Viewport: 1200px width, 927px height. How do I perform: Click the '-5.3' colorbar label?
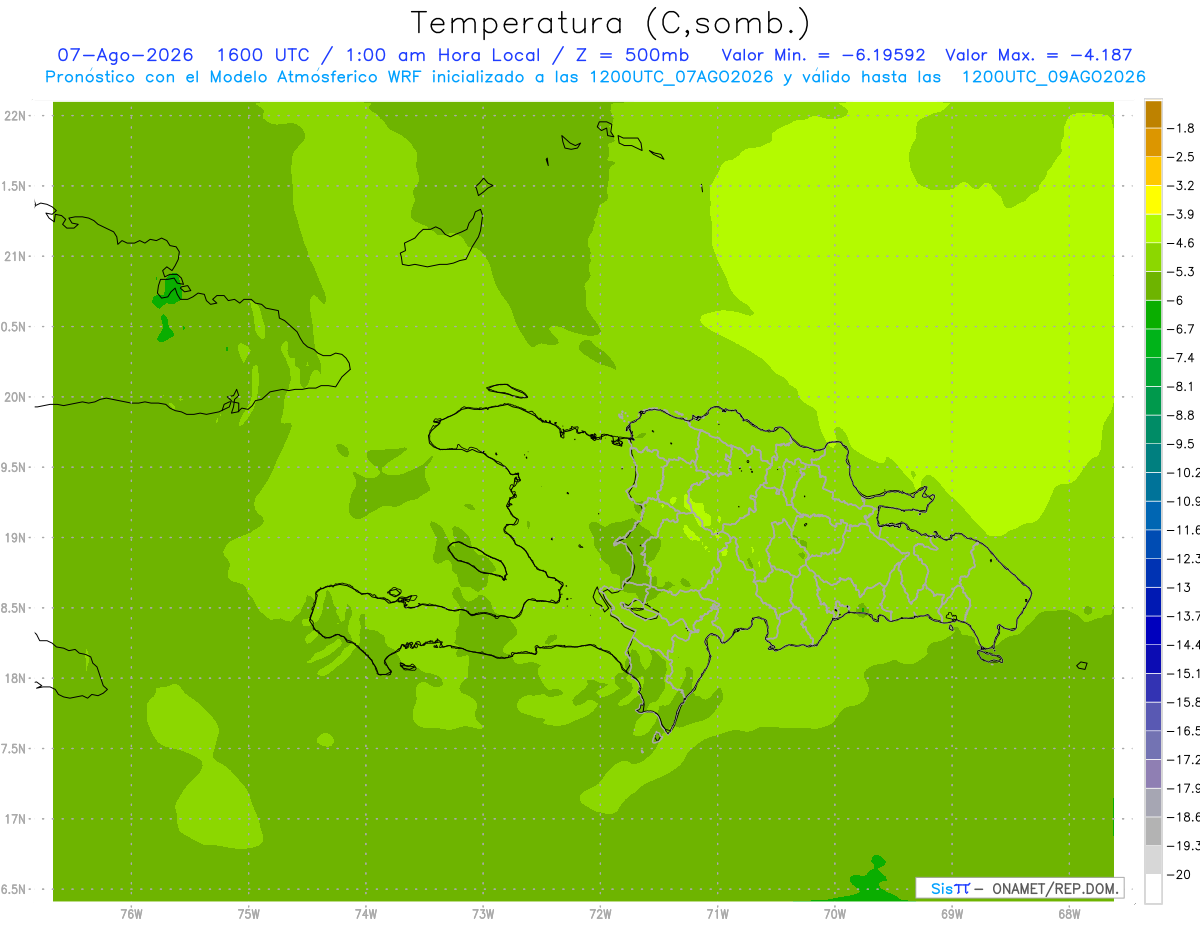point(1181,272)
